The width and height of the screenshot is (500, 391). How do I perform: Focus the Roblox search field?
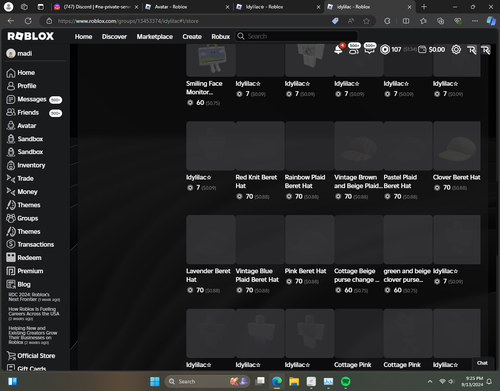(297, 36)
